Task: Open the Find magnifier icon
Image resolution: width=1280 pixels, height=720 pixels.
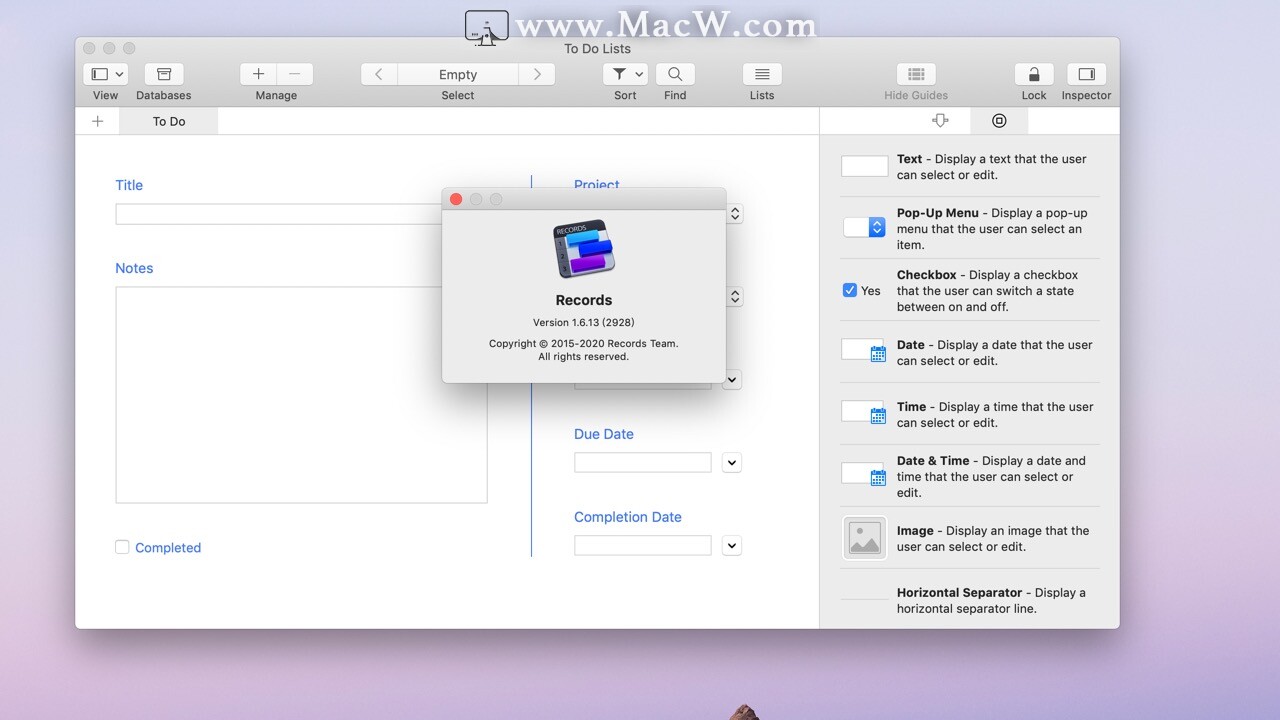Action: pos(675,74)
